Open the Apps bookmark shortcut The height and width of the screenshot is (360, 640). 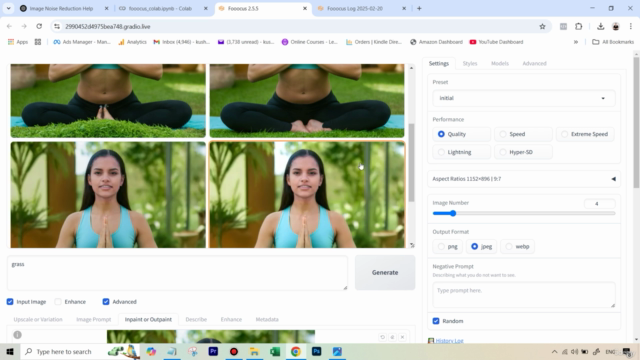point(18,42)
